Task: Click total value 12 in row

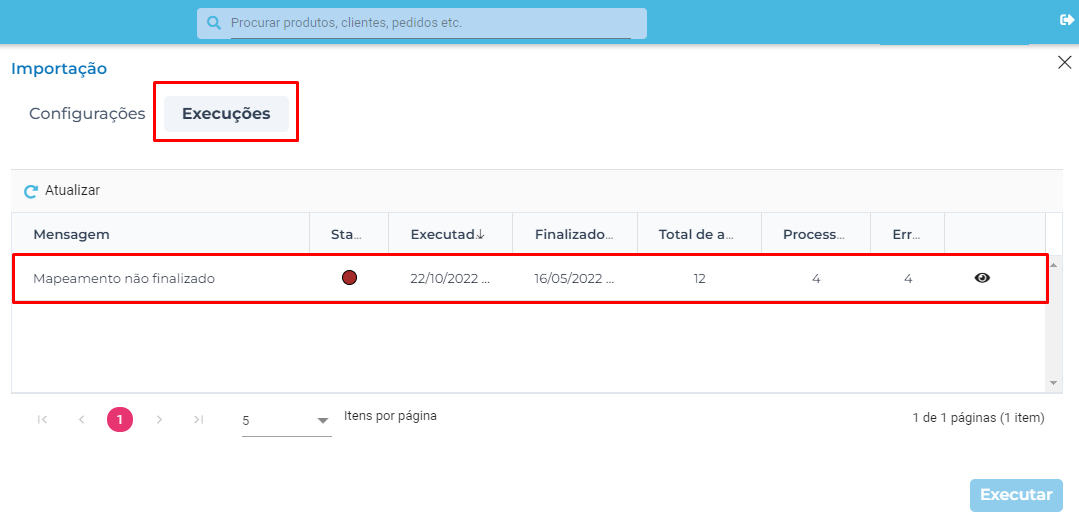Action: click(699, 279)
